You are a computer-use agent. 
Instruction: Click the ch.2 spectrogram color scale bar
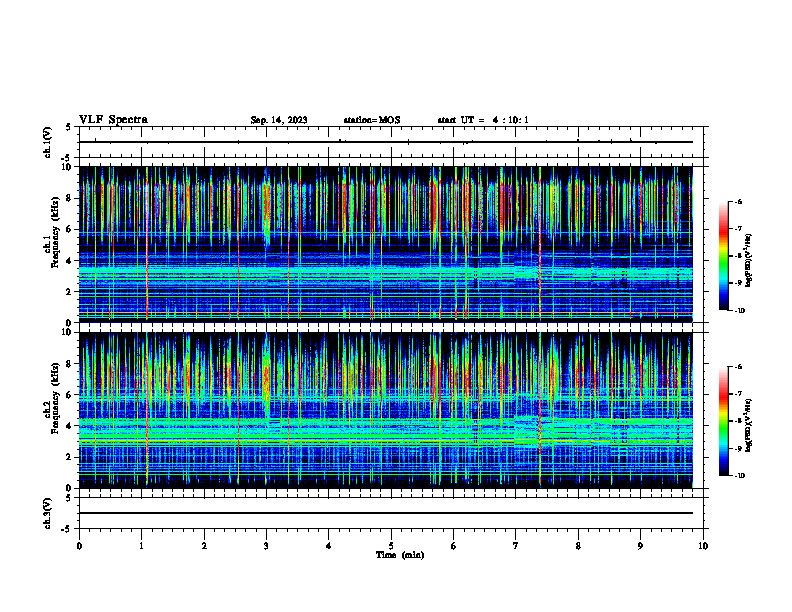coord(723,421)
